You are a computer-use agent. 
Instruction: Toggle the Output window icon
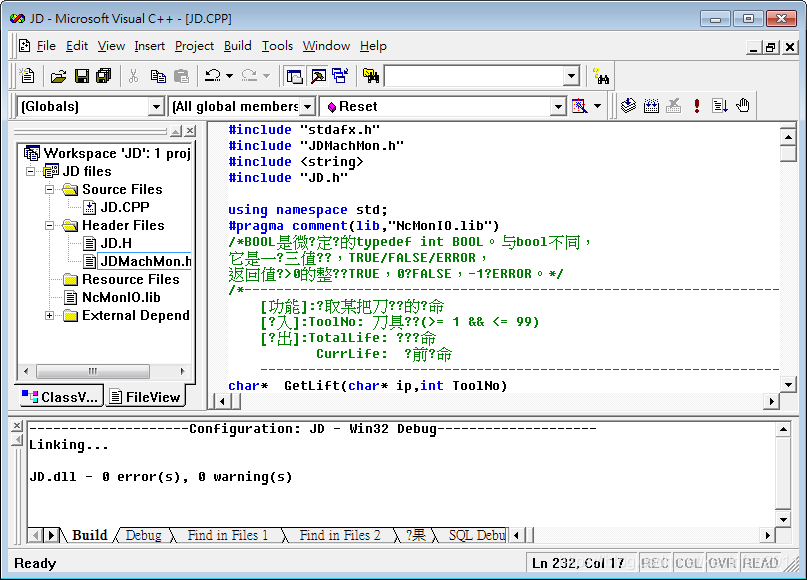coord(318,76)
